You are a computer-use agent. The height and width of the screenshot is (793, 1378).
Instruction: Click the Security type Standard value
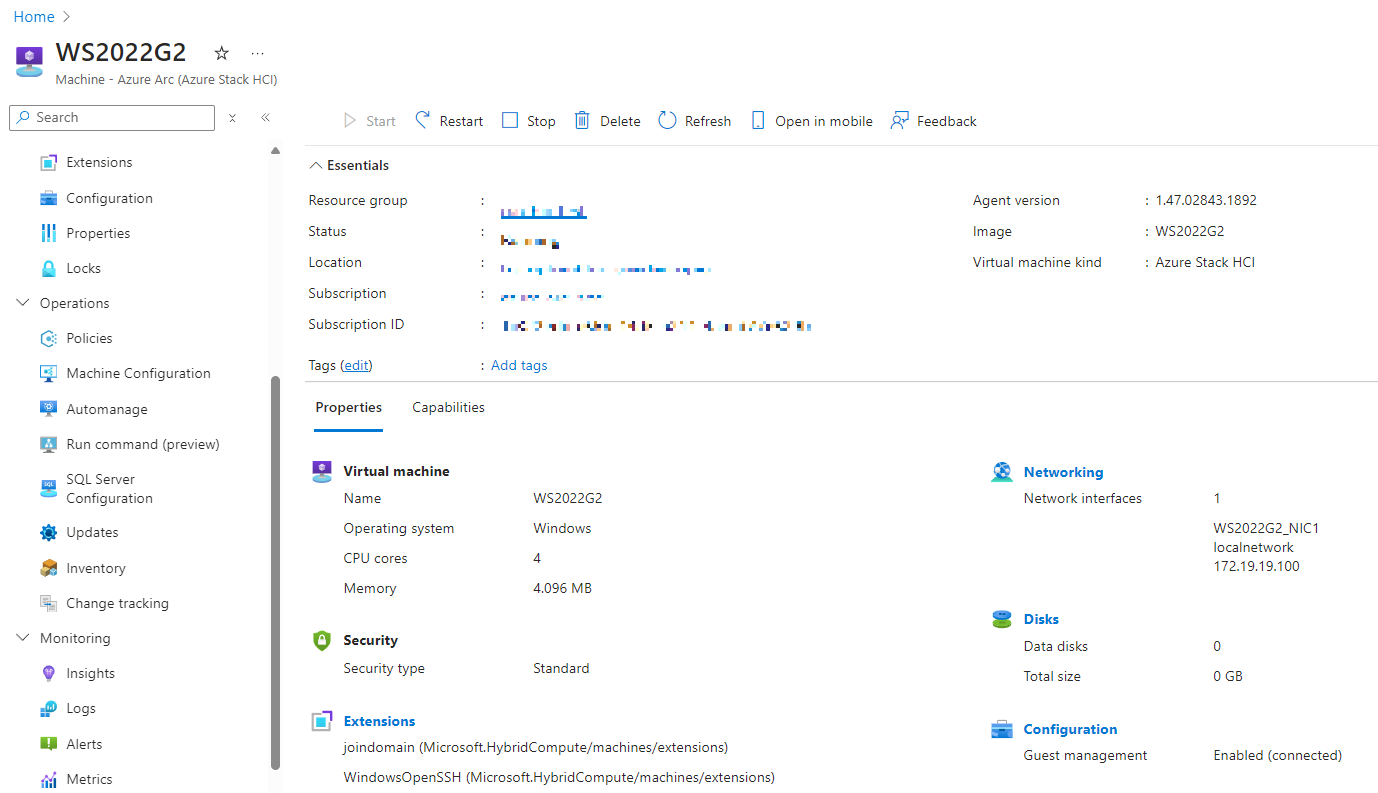coord(561,668)
